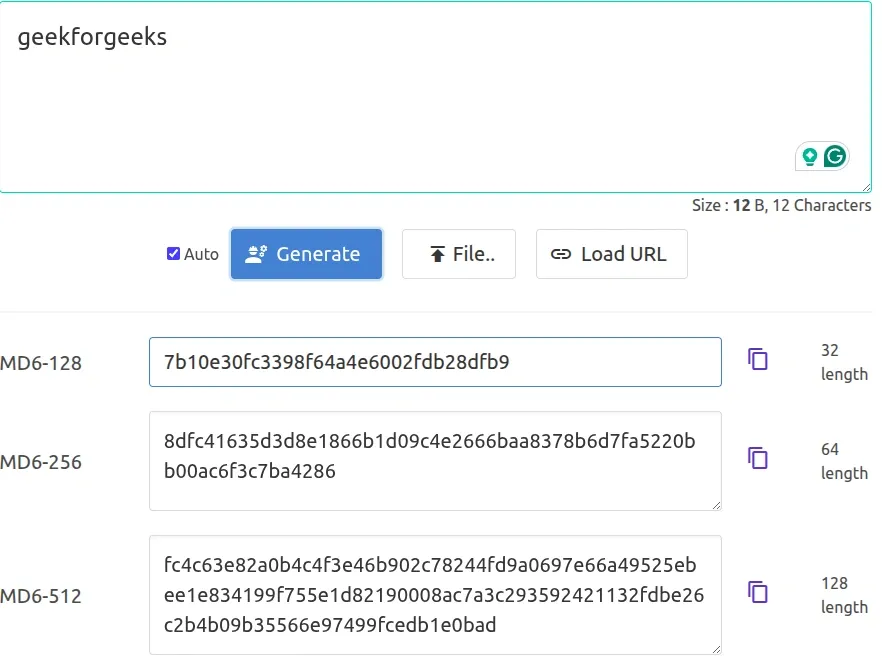The width and height of the screenshot is (882, 661).
Task: Click the MD6-256 box resize corner handle
Action: click(x=716, y=505)
